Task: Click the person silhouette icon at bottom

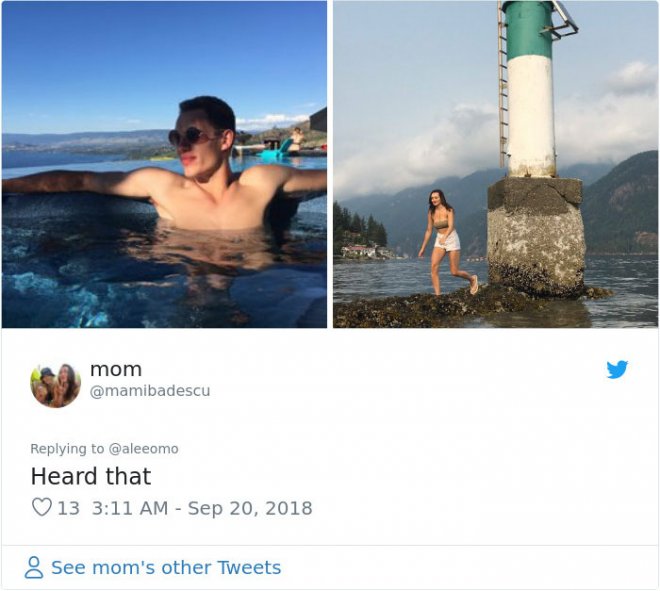Action: pos(34,568)
